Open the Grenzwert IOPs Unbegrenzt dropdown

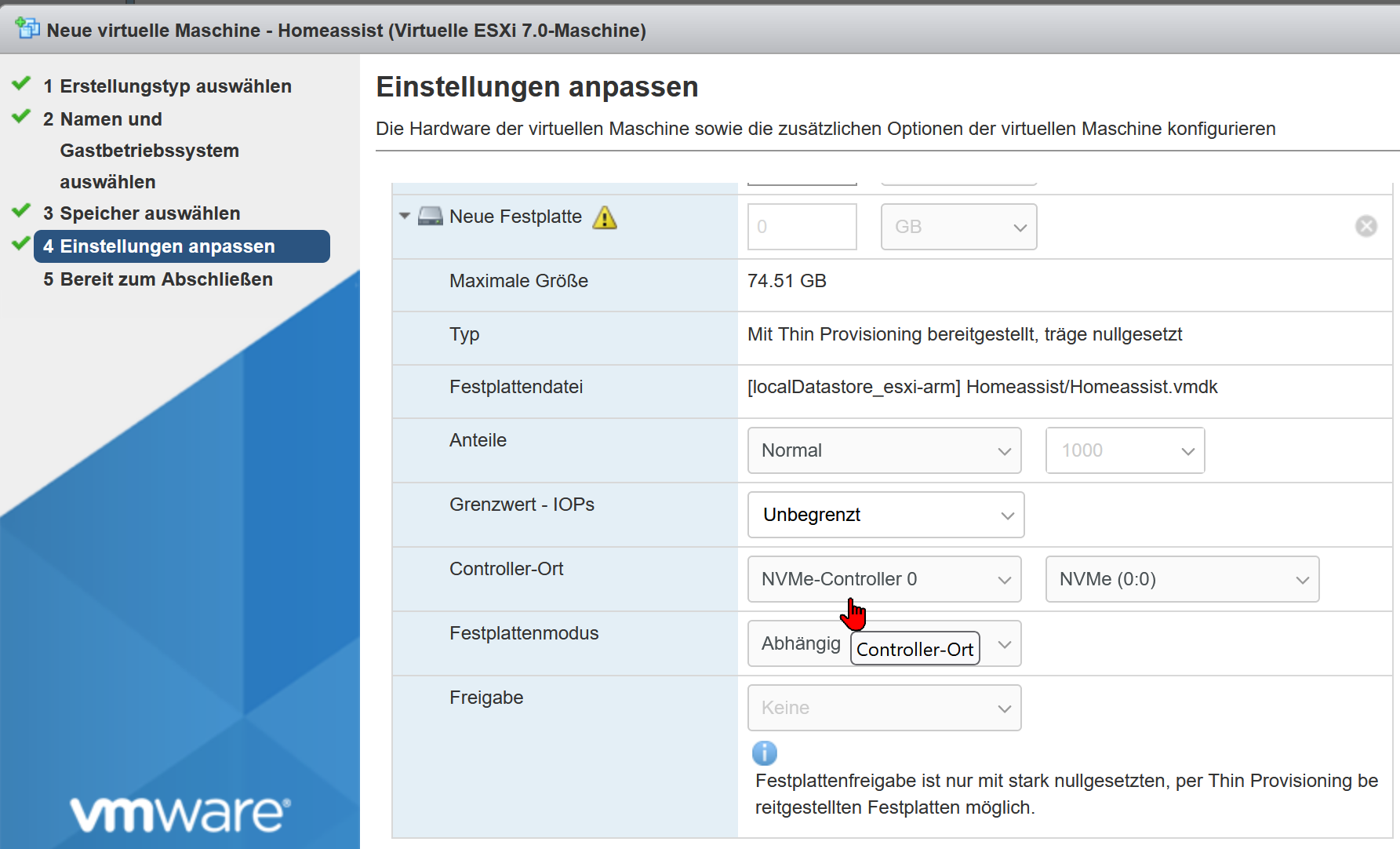[x=885, y=515]
